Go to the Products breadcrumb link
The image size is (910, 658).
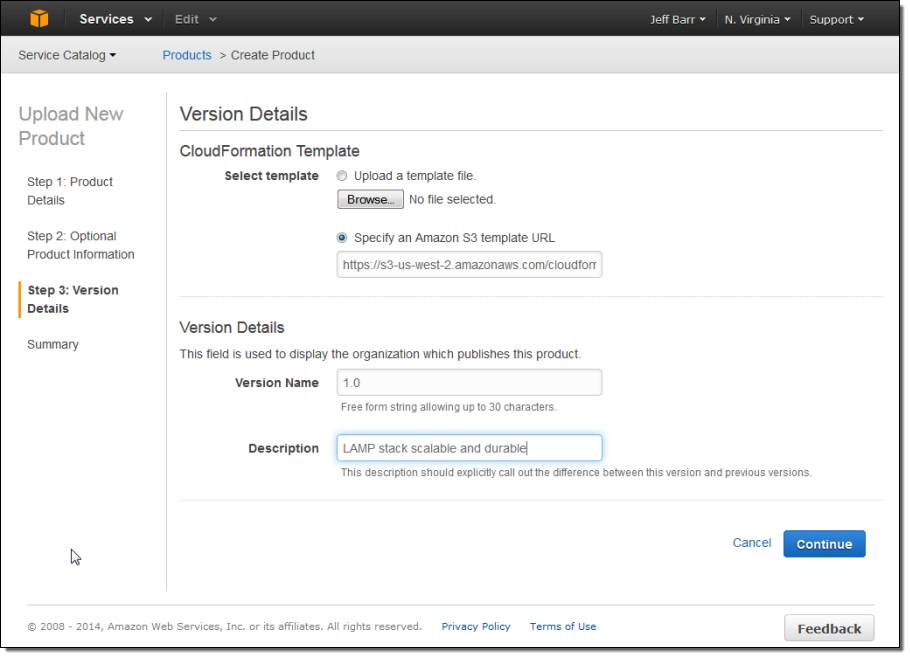(187, 55)
